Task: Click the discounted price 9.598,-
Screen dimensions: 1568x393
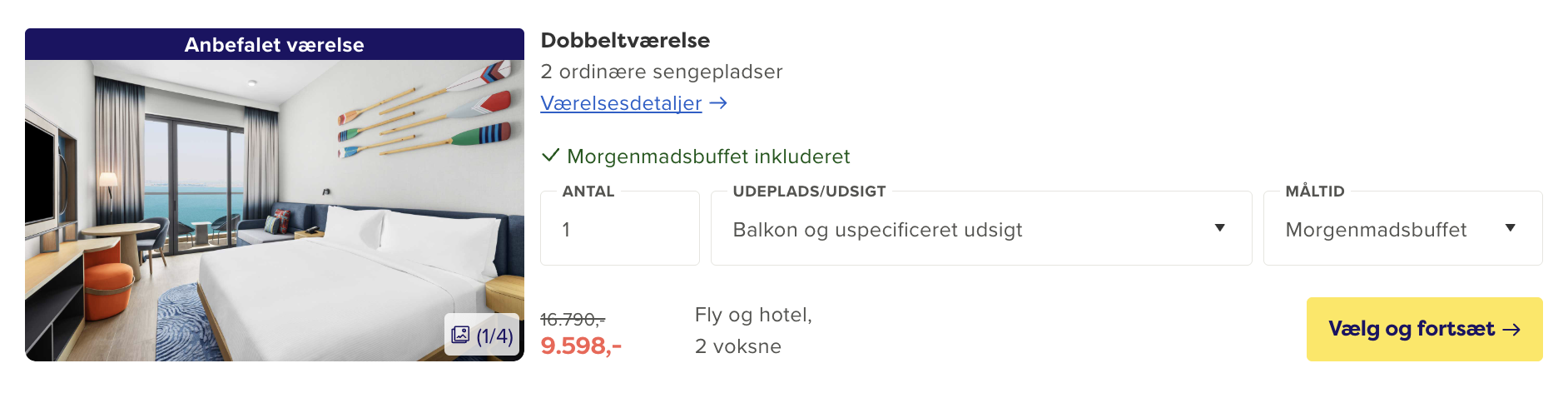Action: coord(581,346)
